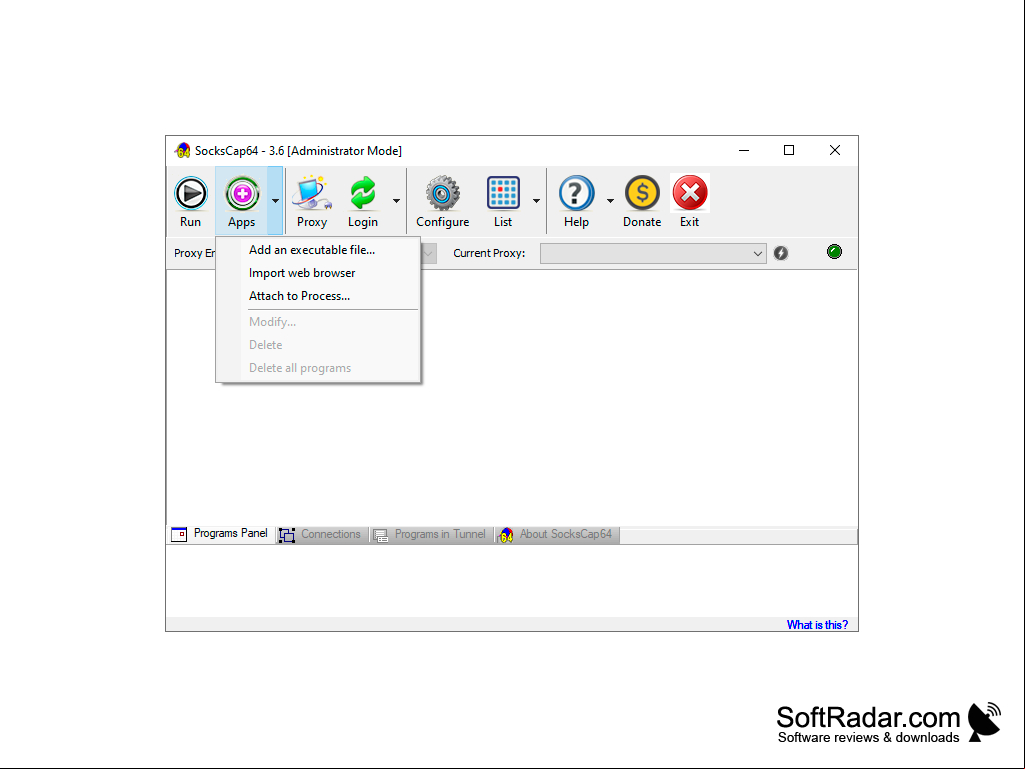Open the Proxy settings icon

coord(312,194)
